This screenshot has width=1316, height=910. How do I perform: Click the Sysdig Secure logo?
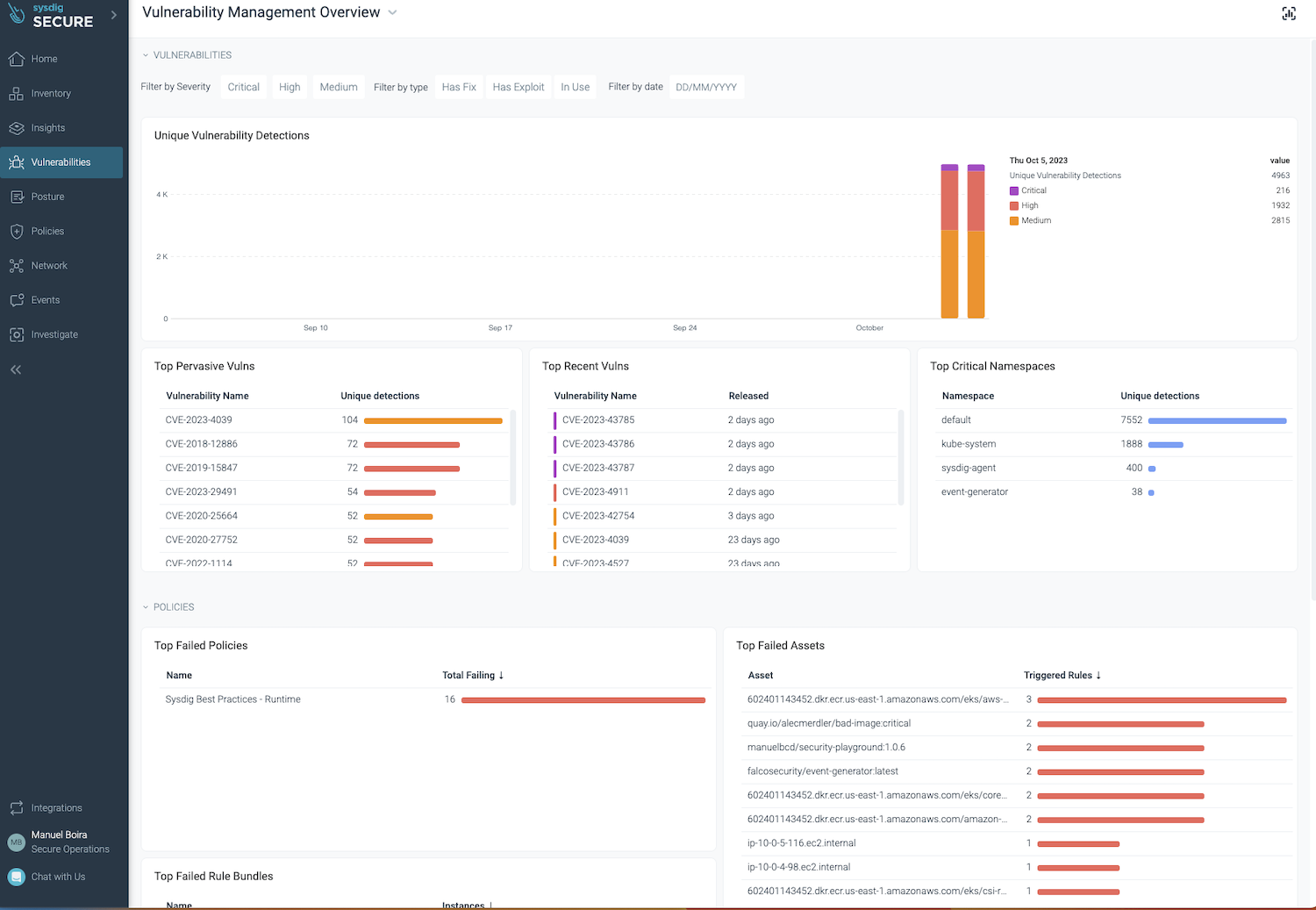(51, 16)
